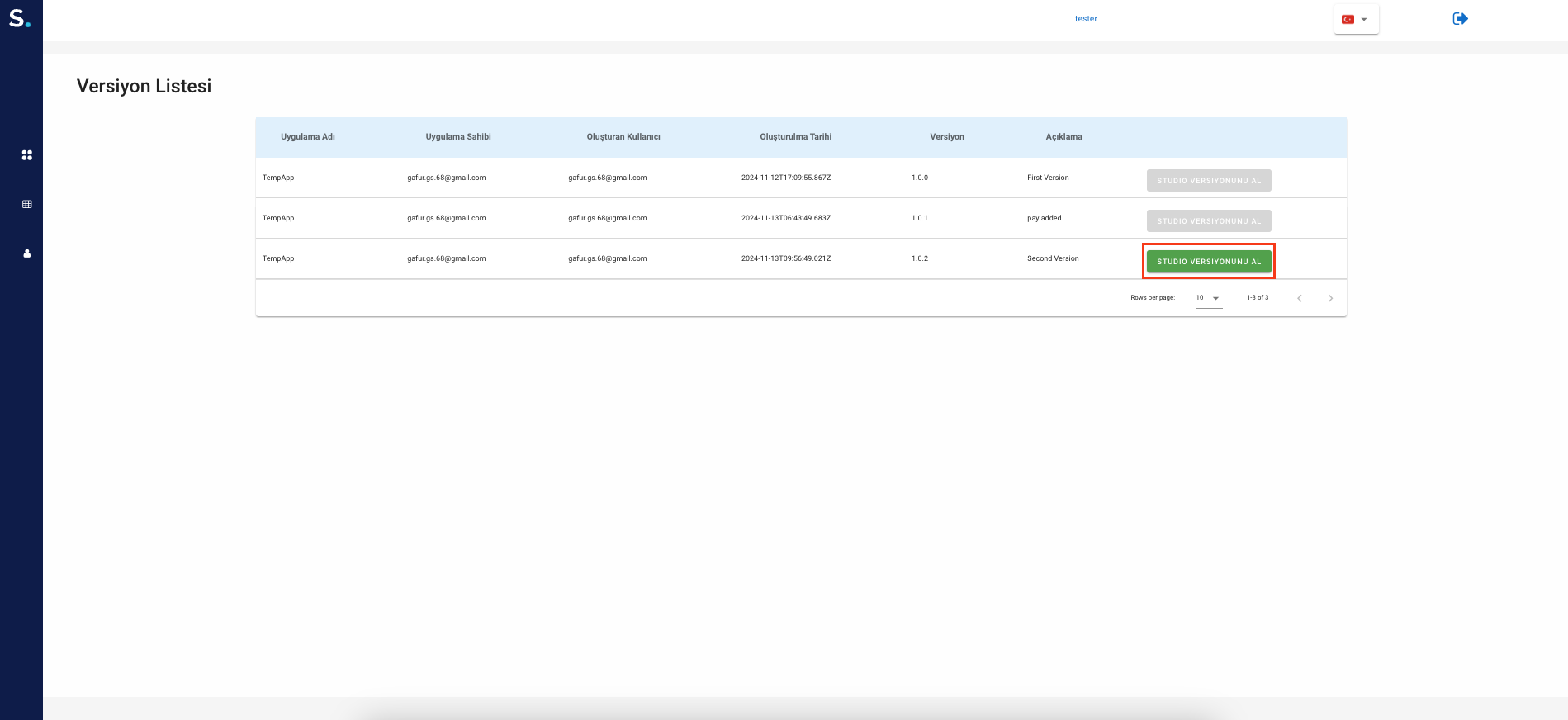Go to the previous page of versions
Image resolution: width=1568 pixels, height=720 pixels.
click(1300, 298)
